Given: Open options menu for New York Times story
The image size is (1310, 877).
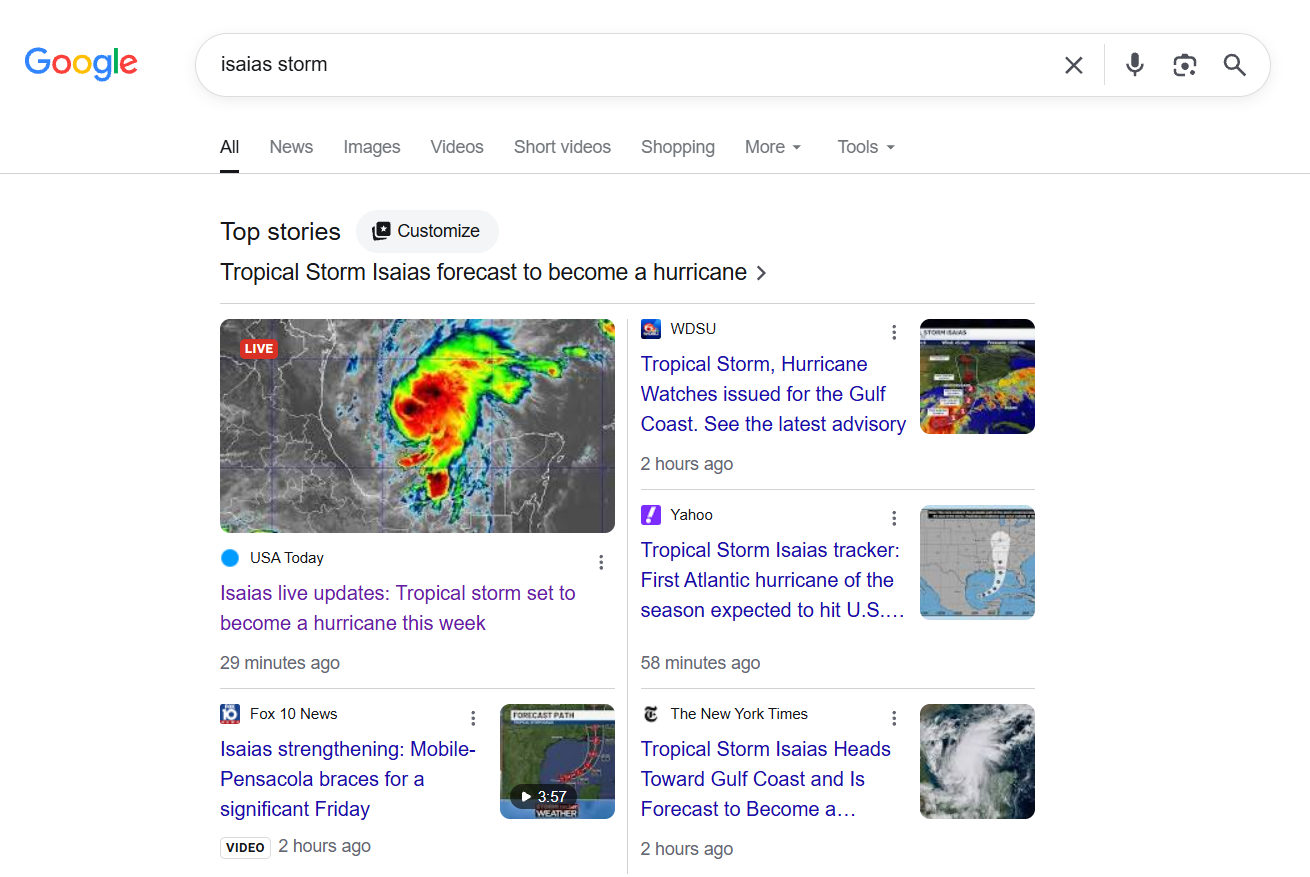Looking at the screenshot, I should click(894, 718).
